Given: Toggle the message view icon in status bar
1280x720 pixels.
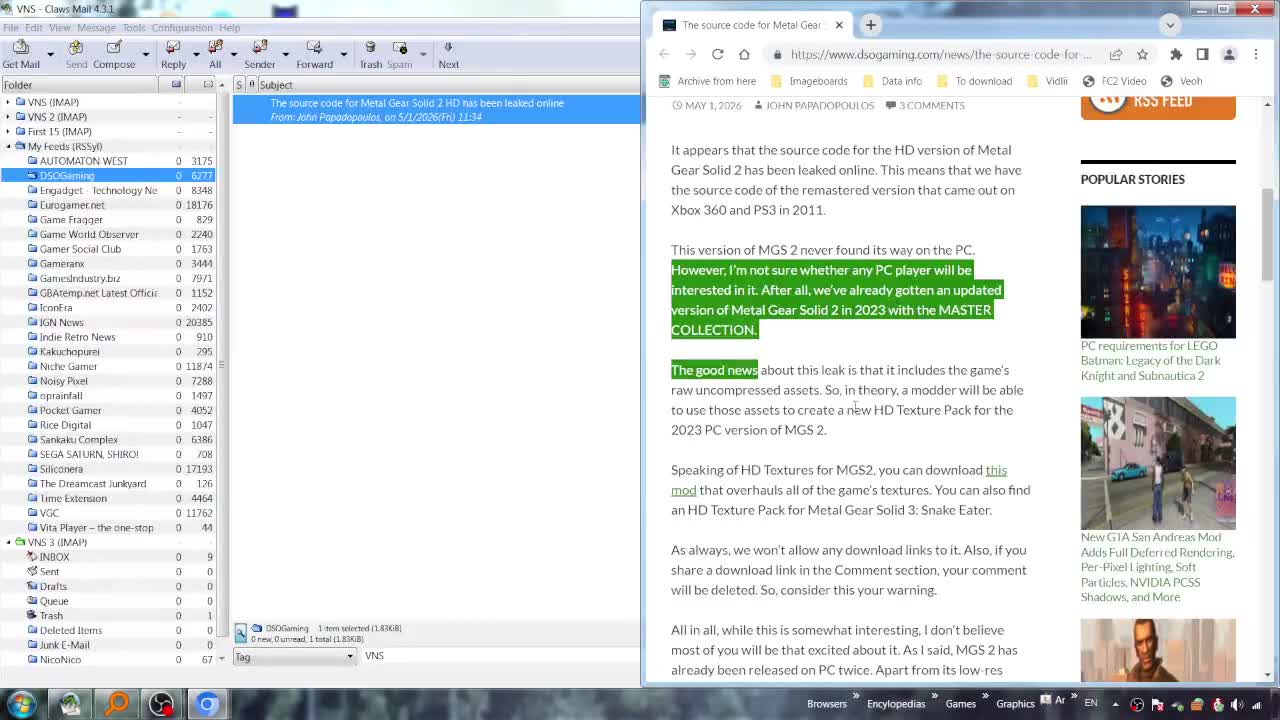Looking at the screenshot, I should (241, 632).
